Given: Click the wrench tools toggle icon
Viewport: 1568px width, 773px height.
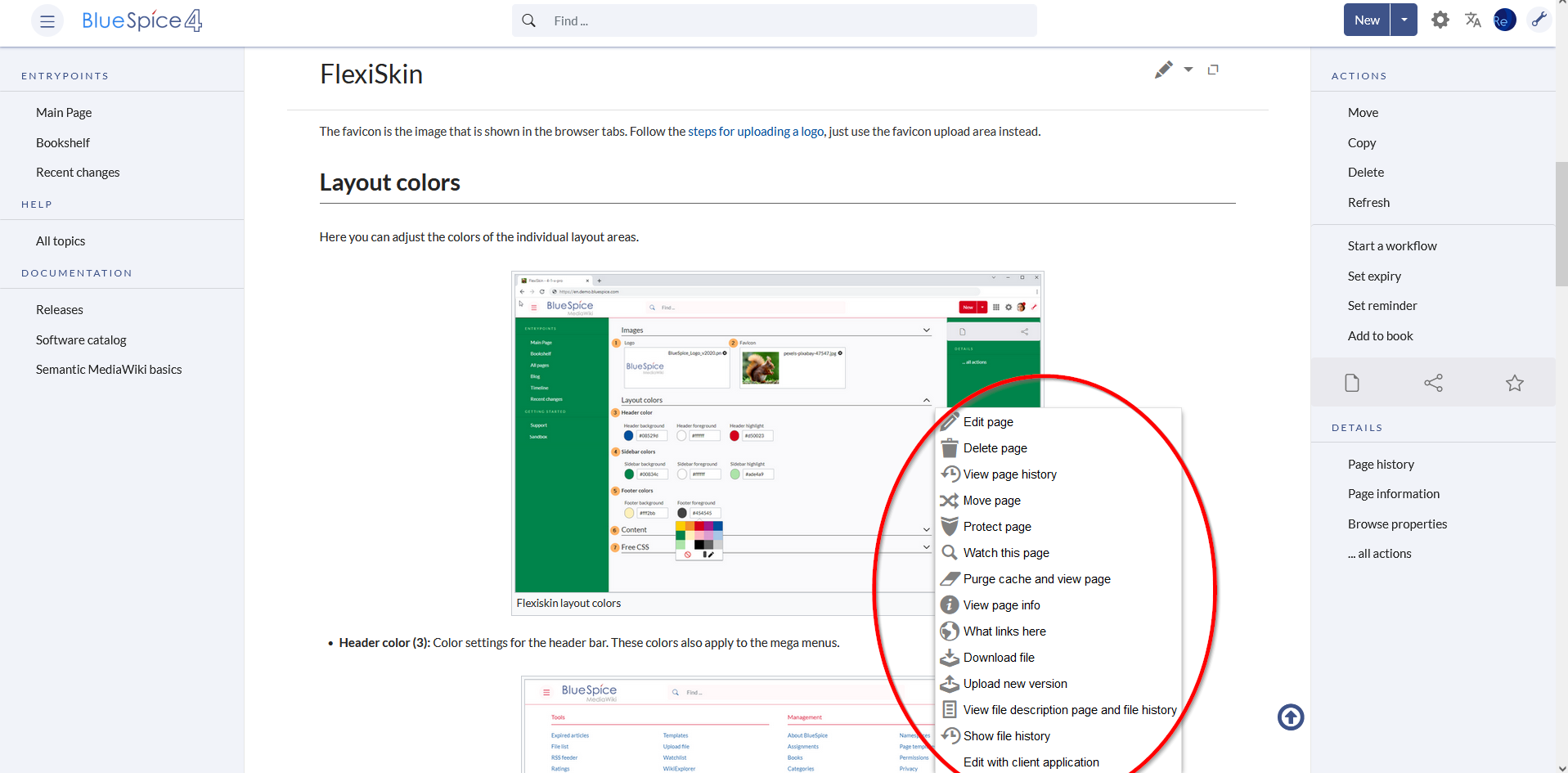Looking at the screenshot, I should [x=1539, y=20].
